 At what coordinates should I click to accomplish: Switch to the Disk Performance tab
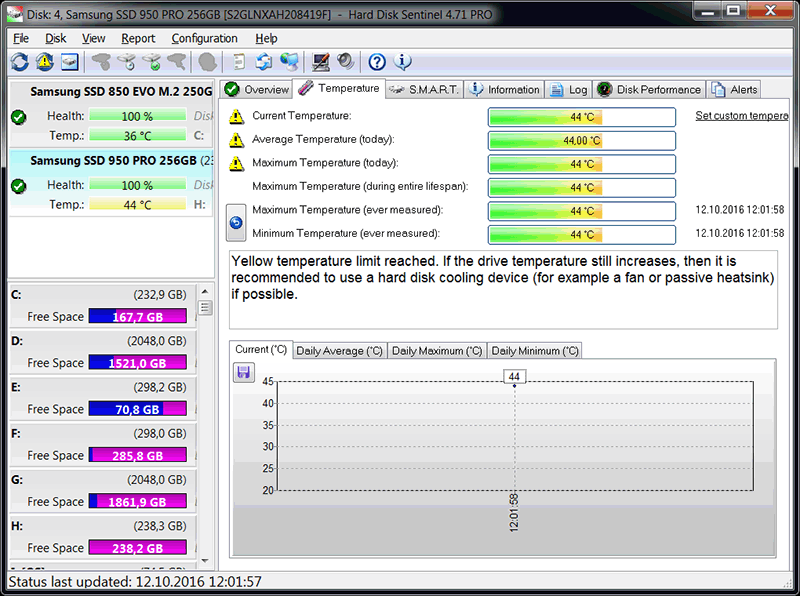pos(648,89)
